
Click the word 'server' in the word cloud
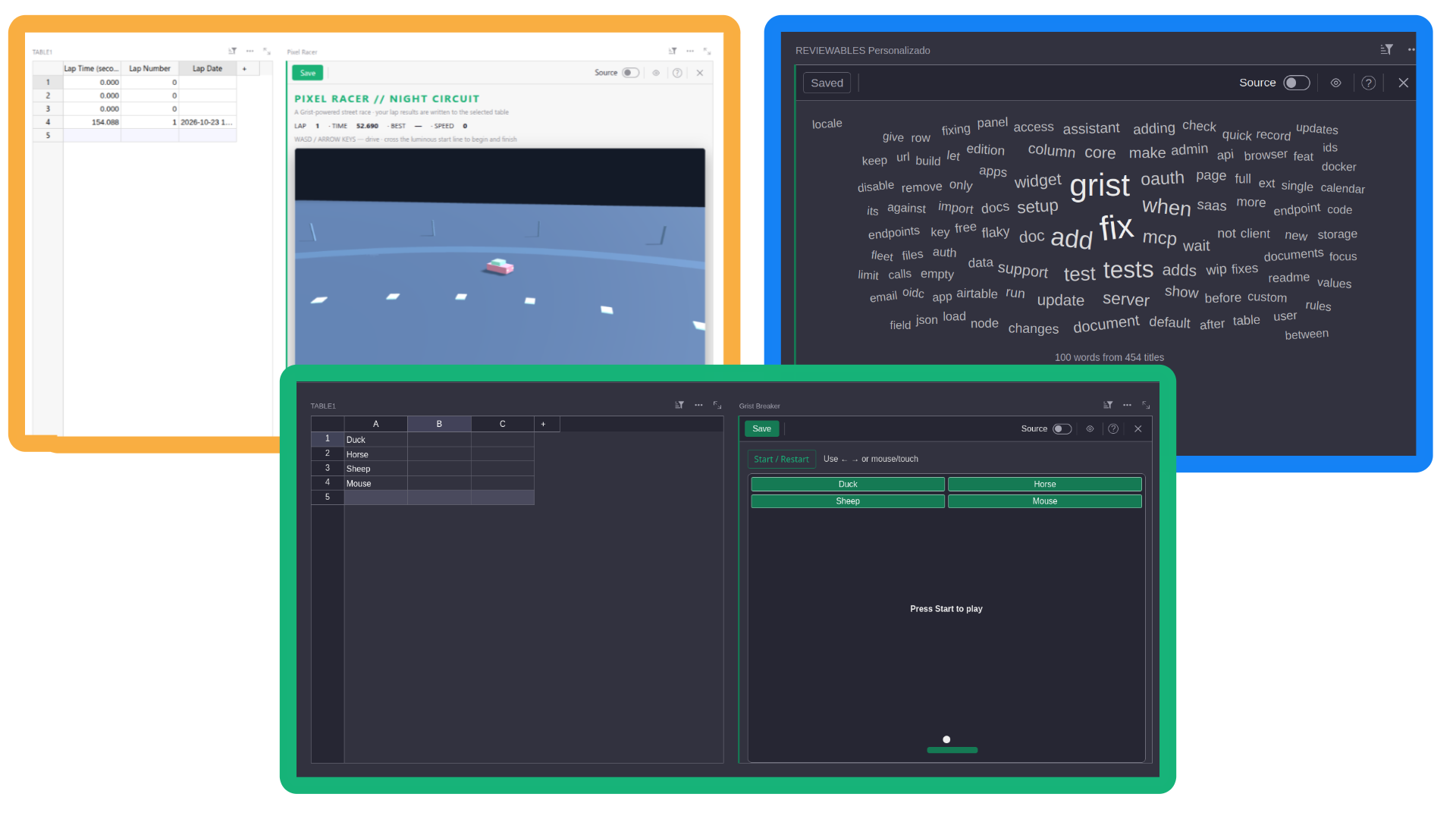coord(1125,300)
